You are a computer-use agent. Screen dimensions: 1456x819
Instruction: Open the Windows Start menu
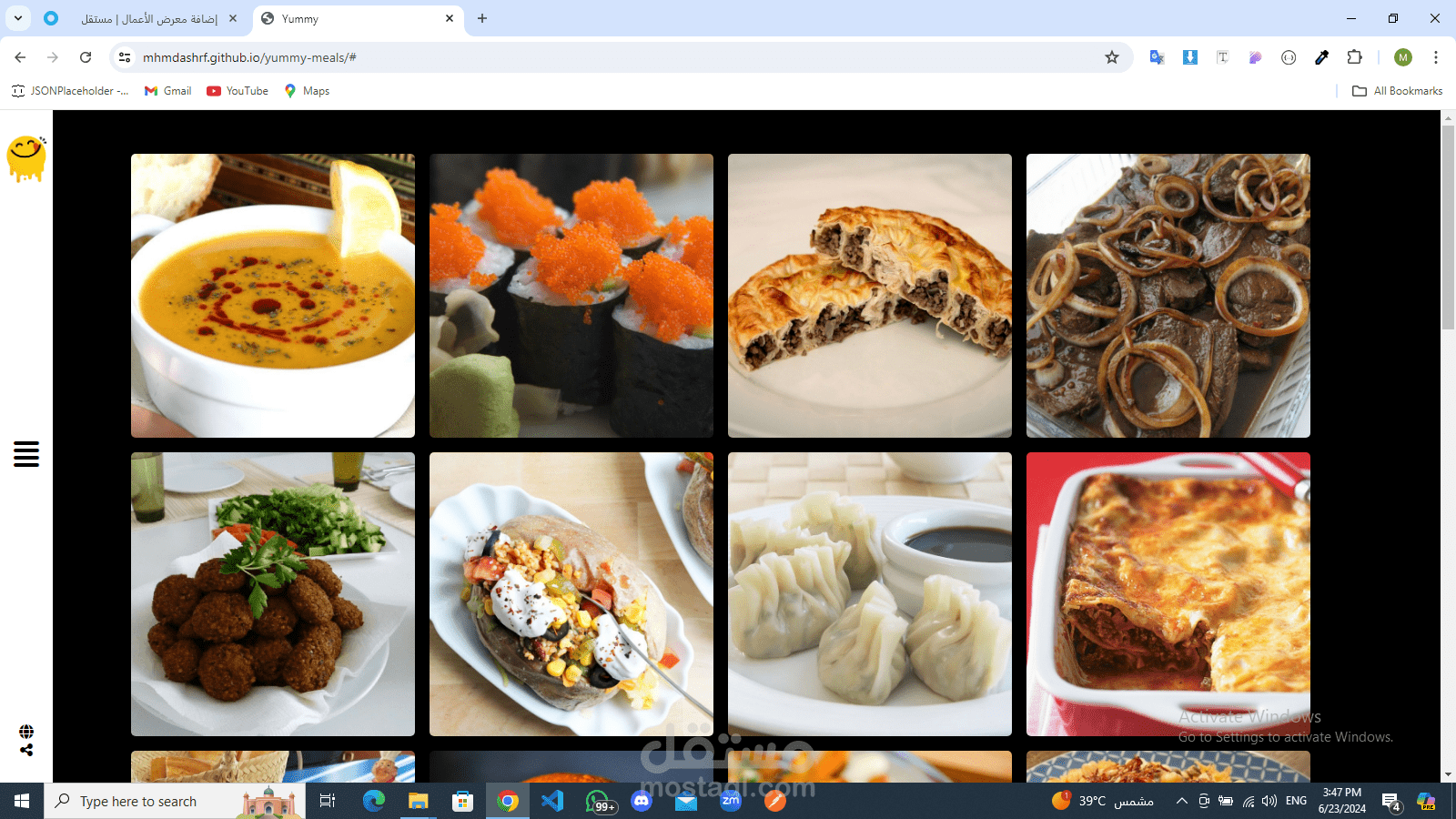tap(22, 801)
